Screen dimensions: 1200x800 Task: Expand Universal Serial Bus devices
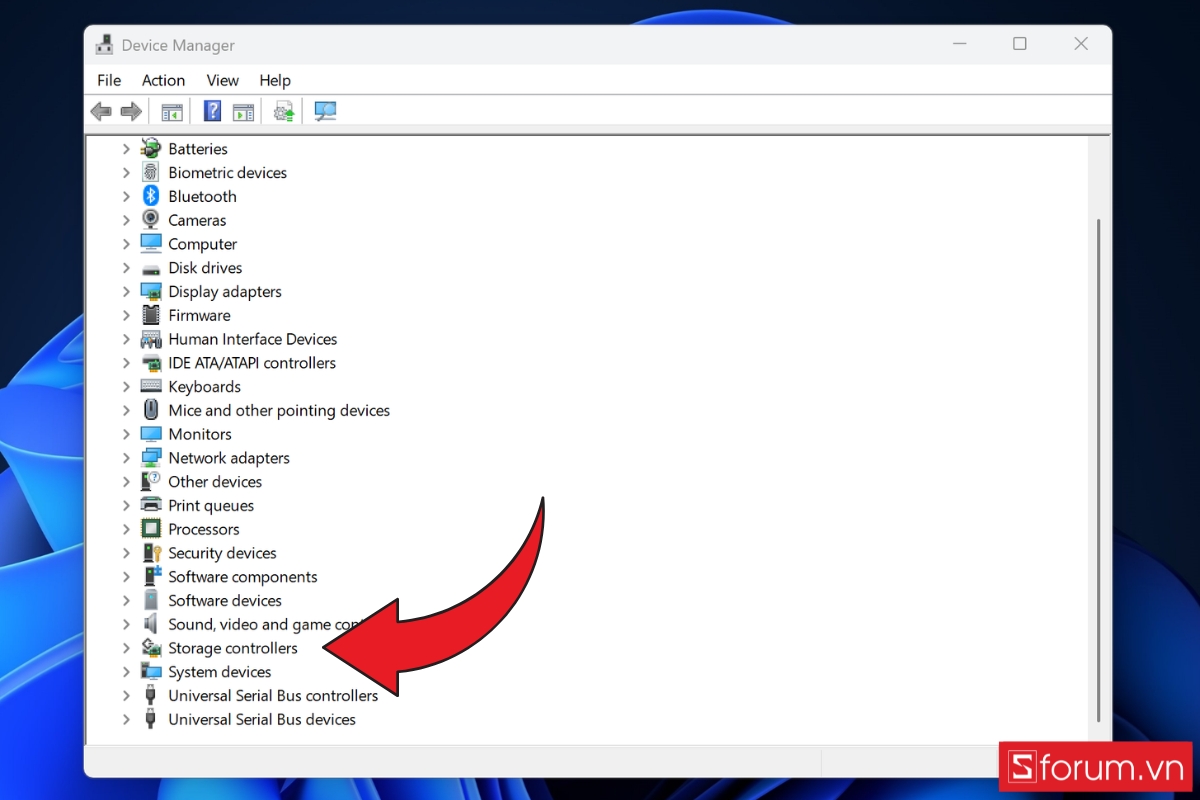tap(126, 719)
